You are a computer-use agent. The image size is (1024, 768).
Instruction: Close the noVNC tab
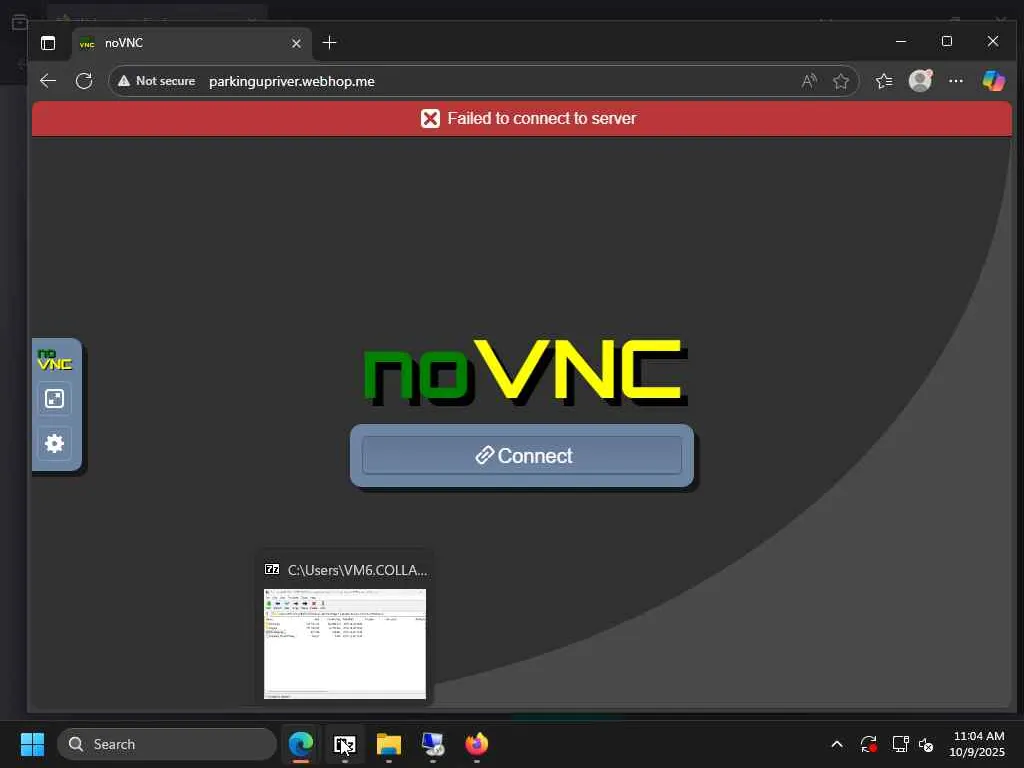click(x=296, y=43)
